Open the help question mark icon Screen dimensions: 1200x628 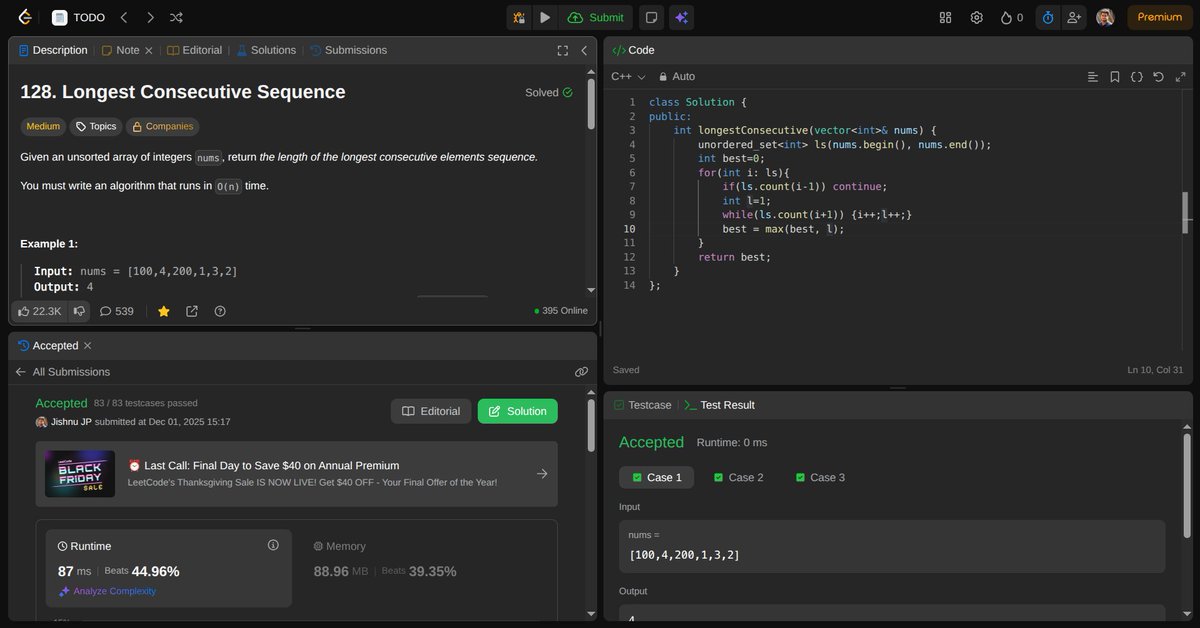coord(220,311)
